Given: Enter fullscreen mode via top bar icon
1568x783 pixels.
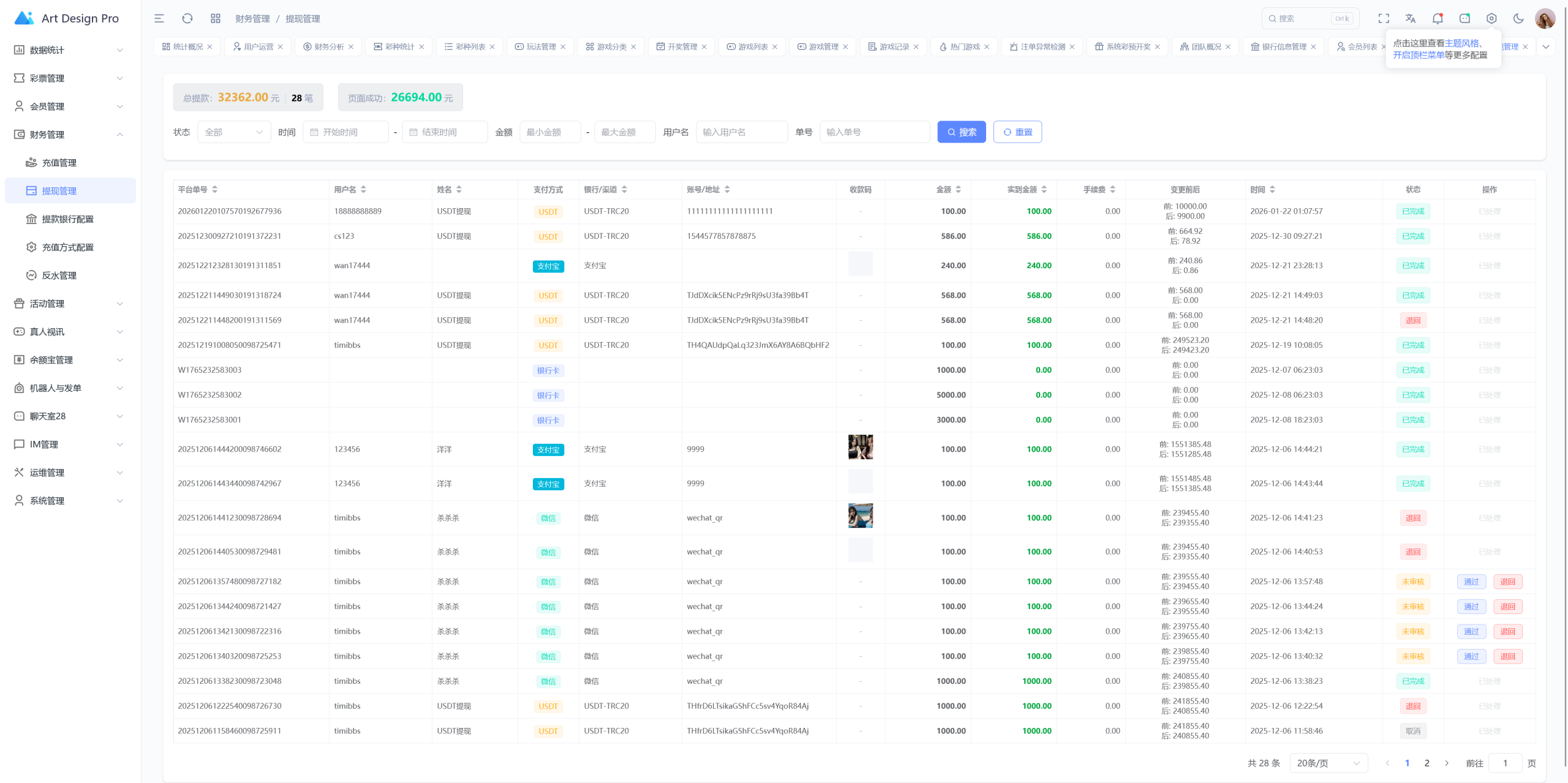Looking at the screenshot, I should 1384,18.
